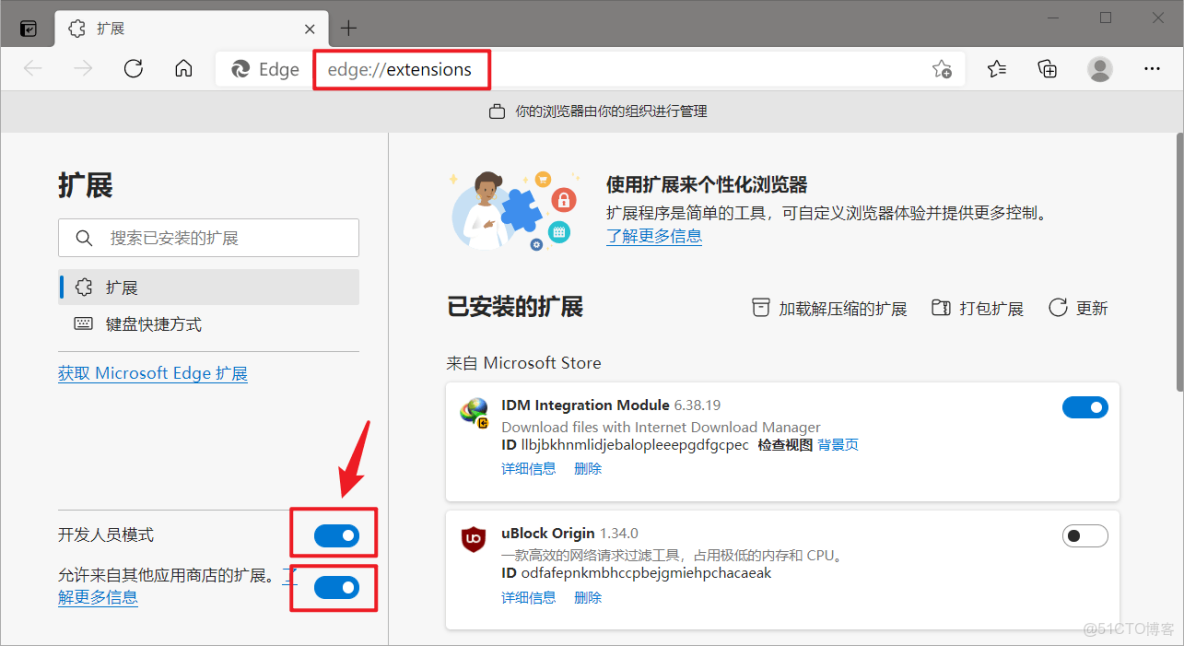Open browser Favorites via star icon

(x=996, y=68)
